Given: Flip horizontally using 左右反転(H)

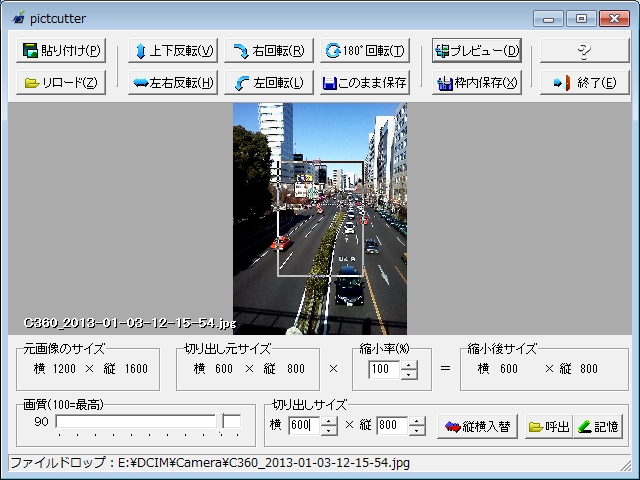Looking at the screenshot, I should [x=173, y=82].
